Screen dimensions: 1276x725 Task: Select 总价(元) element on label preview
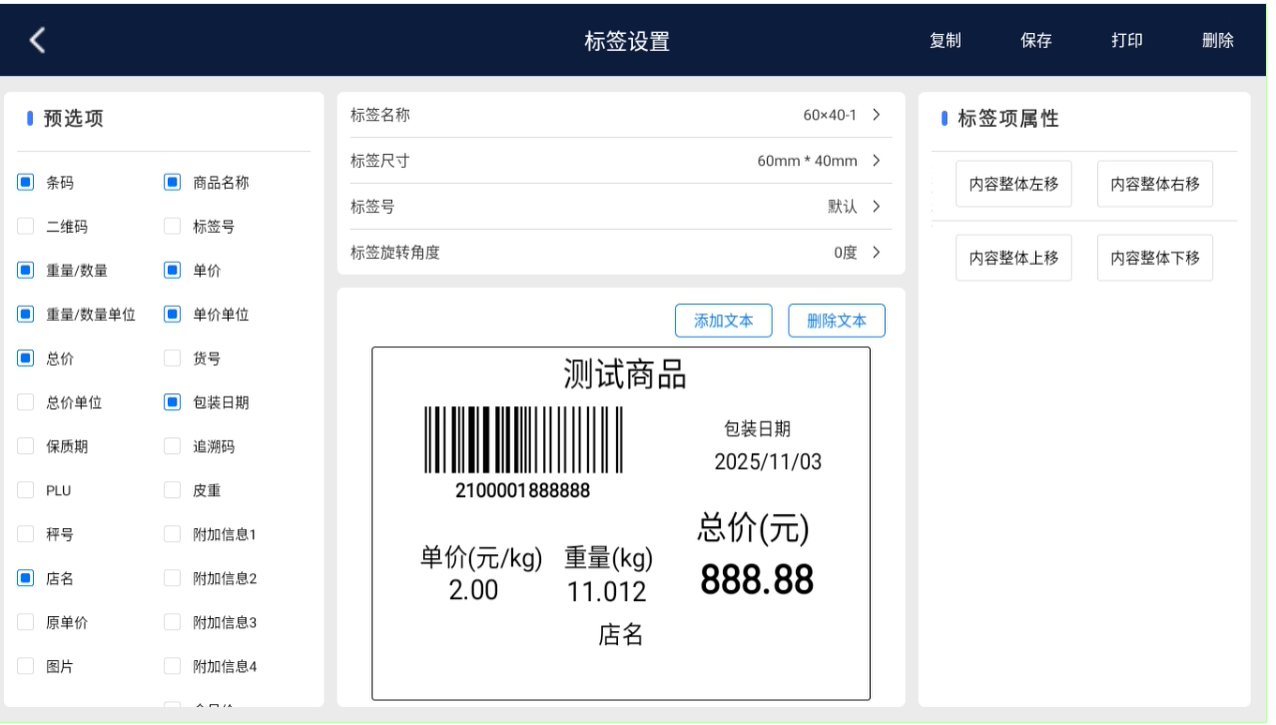pyautogui.click(x=753, y=528)
